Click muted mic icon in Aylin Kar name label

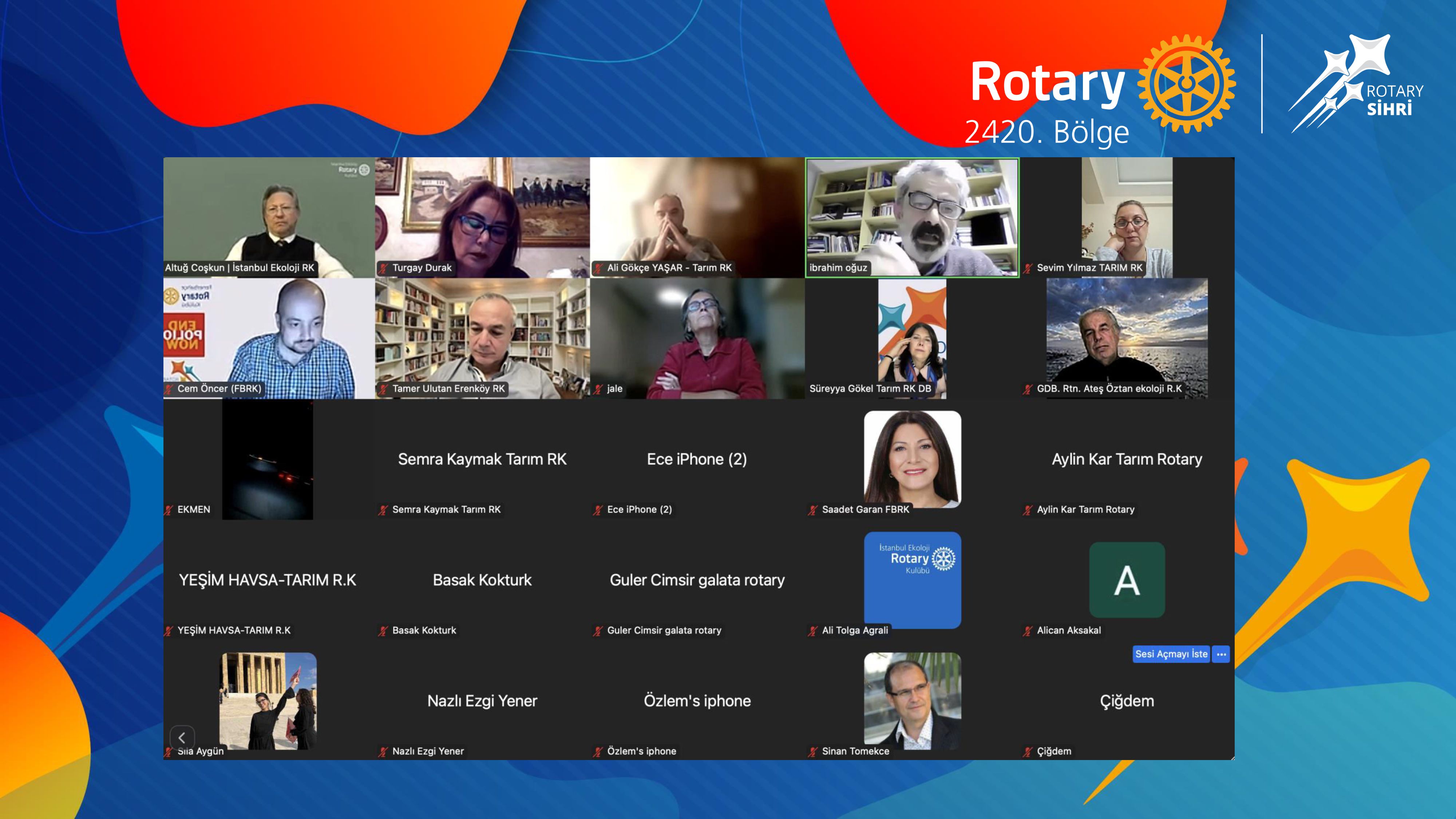1028,510
